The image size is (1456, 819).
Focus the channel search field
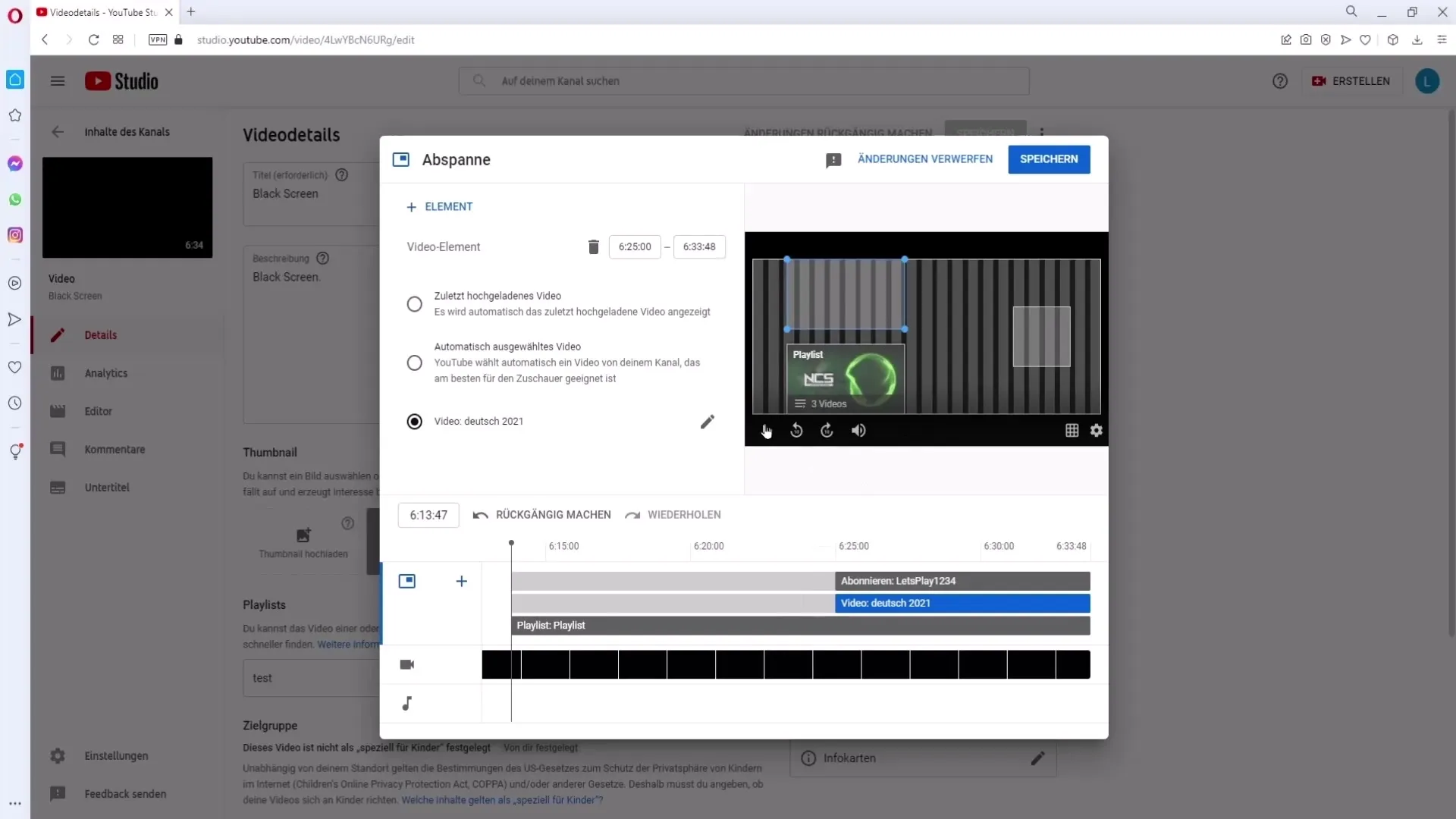click(x=744, y=81)
